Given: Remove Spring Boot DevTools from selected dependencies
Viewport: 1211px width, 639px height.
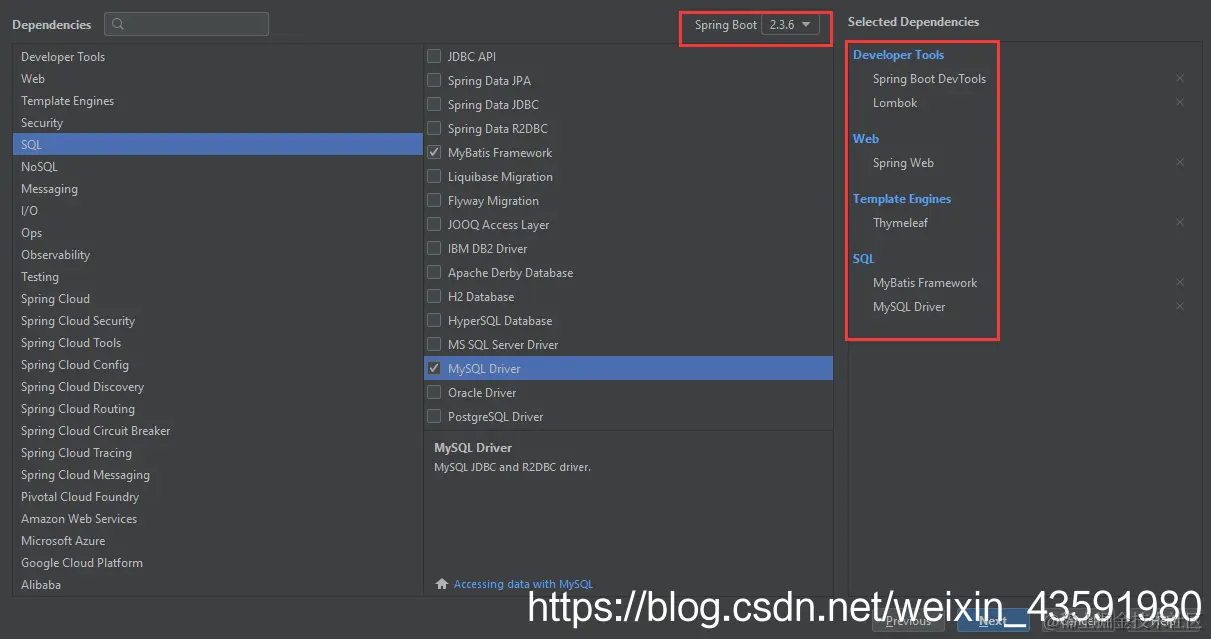Looking at the screenshot, I should coord(1180,78).
